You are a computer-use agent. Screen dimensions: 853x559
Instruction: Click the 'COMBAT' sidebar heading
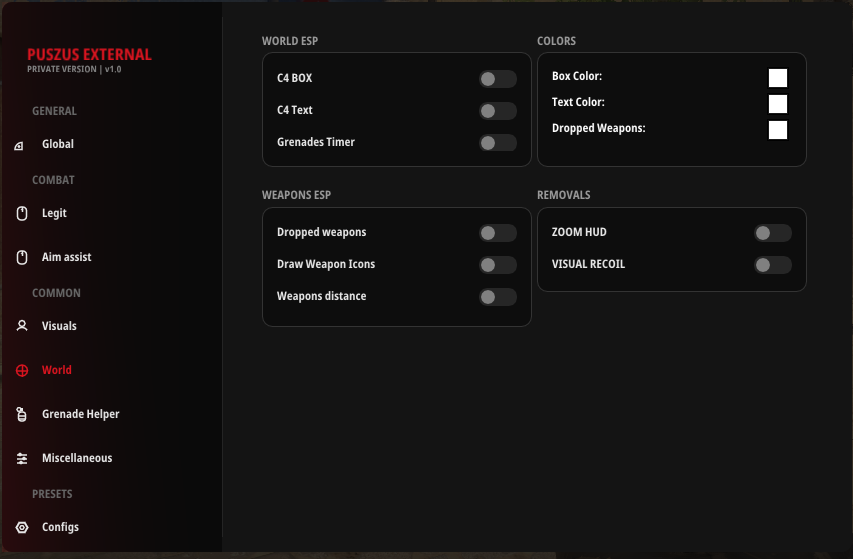point(53,180)
